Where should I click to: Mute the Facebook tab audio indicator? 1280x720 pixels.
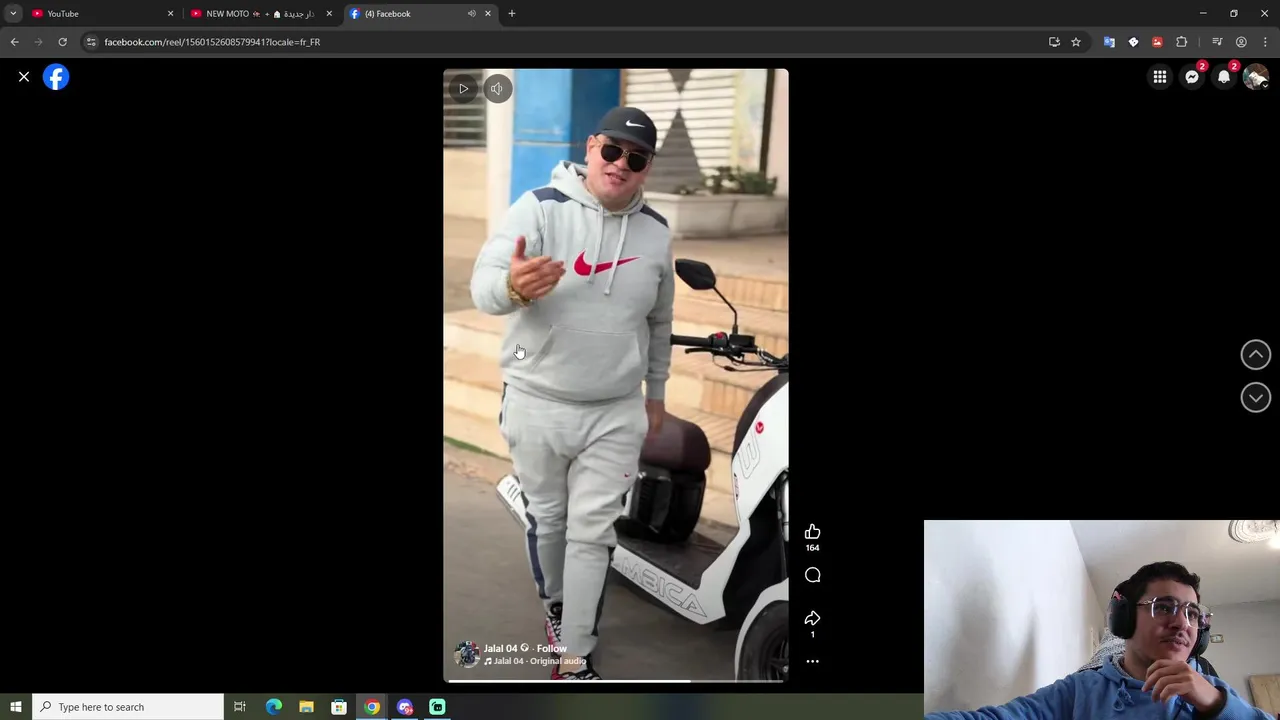pos(471,14)
